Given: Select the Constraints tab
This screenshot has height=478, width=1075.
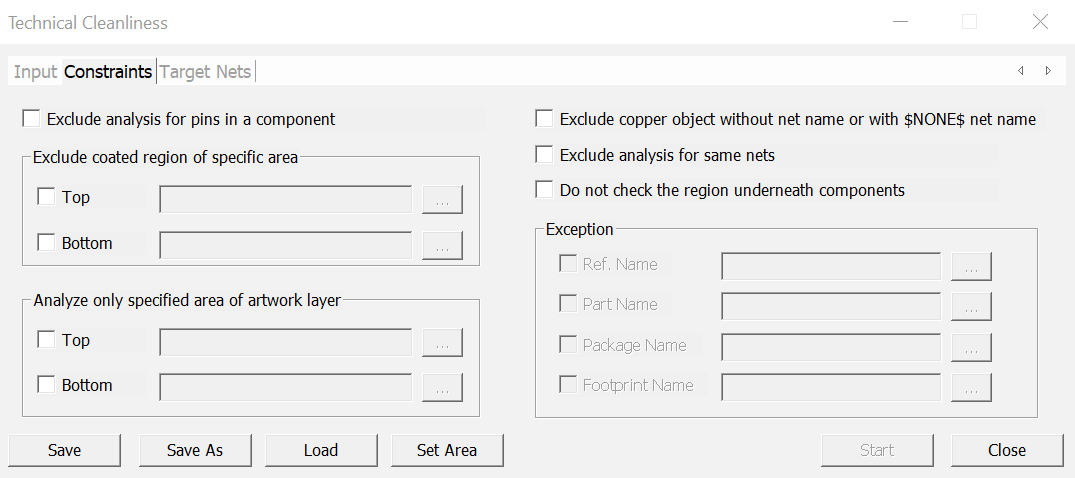Looking at the screenshot, I should [x=108, y=72].
